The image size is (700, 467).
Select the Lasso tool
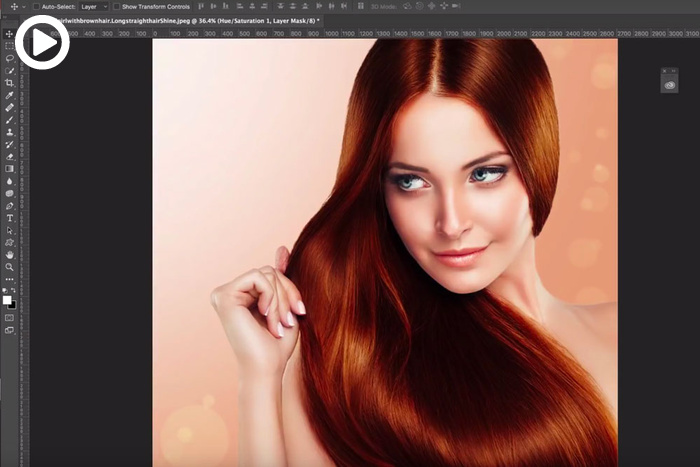(9, 58)
